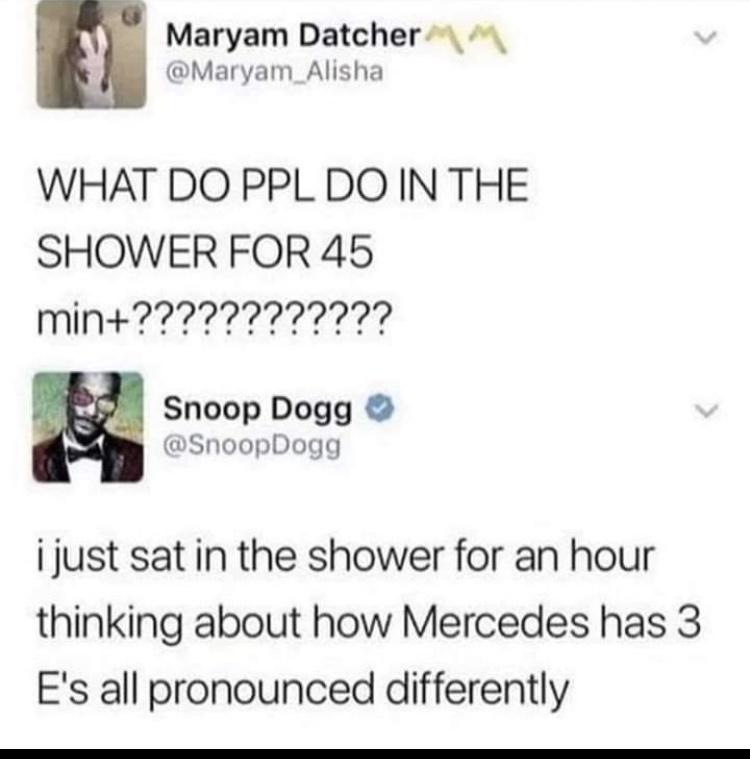Expand options chevron on Maryam's tweet
This screenshot has width=750, height=759.
[705, 37]
